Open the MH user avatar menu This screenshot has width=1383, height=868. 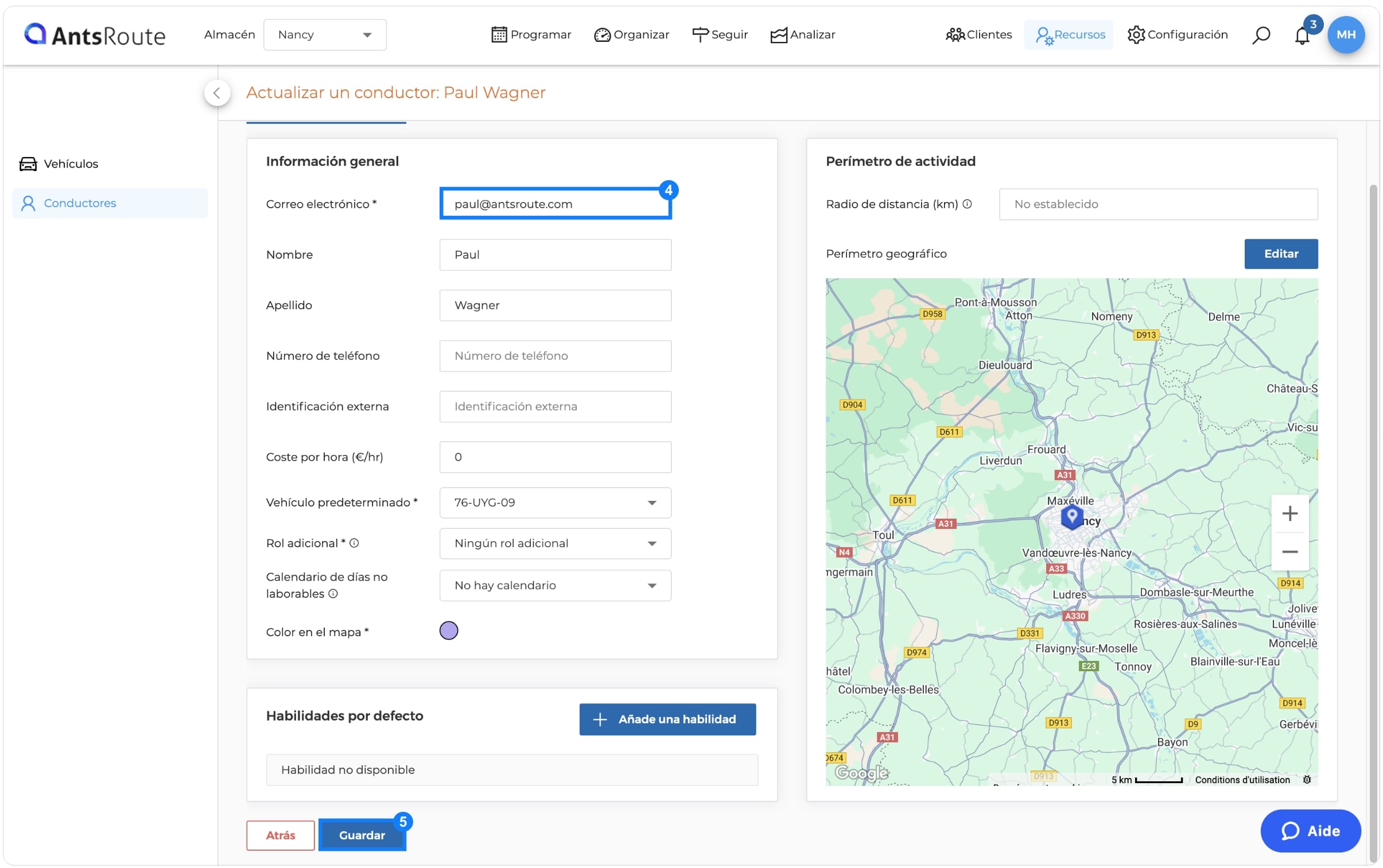[x=1346, y=34]
